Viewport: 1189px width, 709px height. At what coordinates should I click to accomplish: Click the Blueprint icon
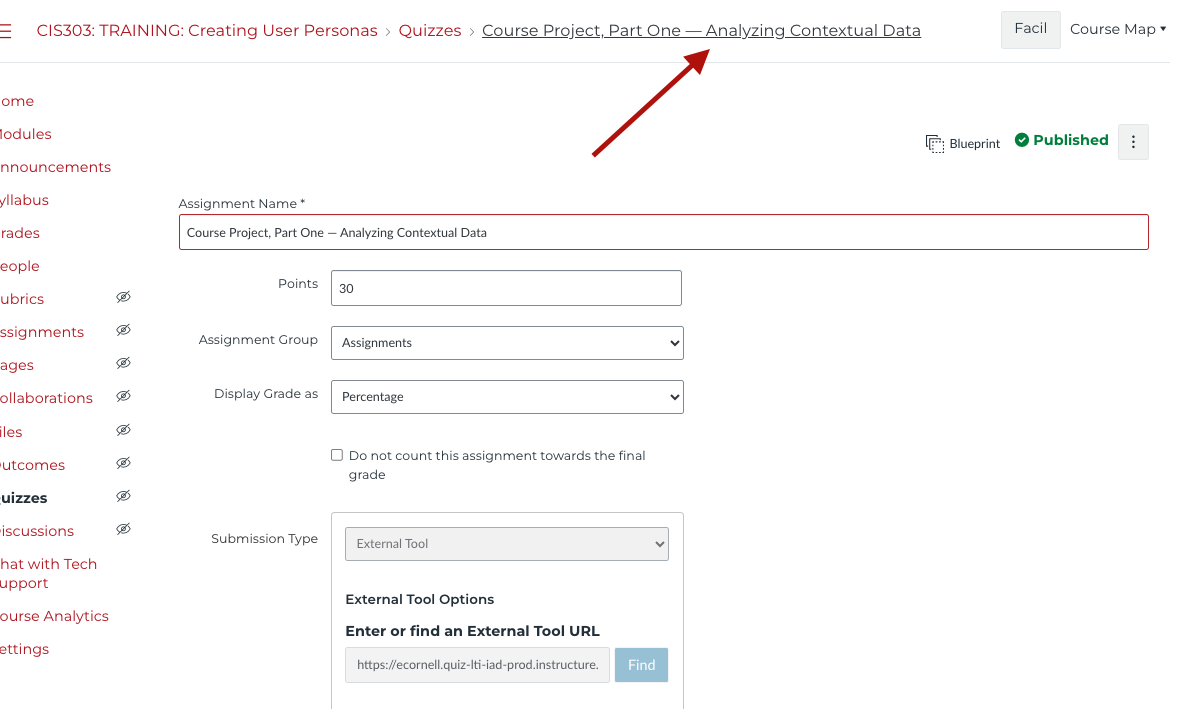[935, 144]
